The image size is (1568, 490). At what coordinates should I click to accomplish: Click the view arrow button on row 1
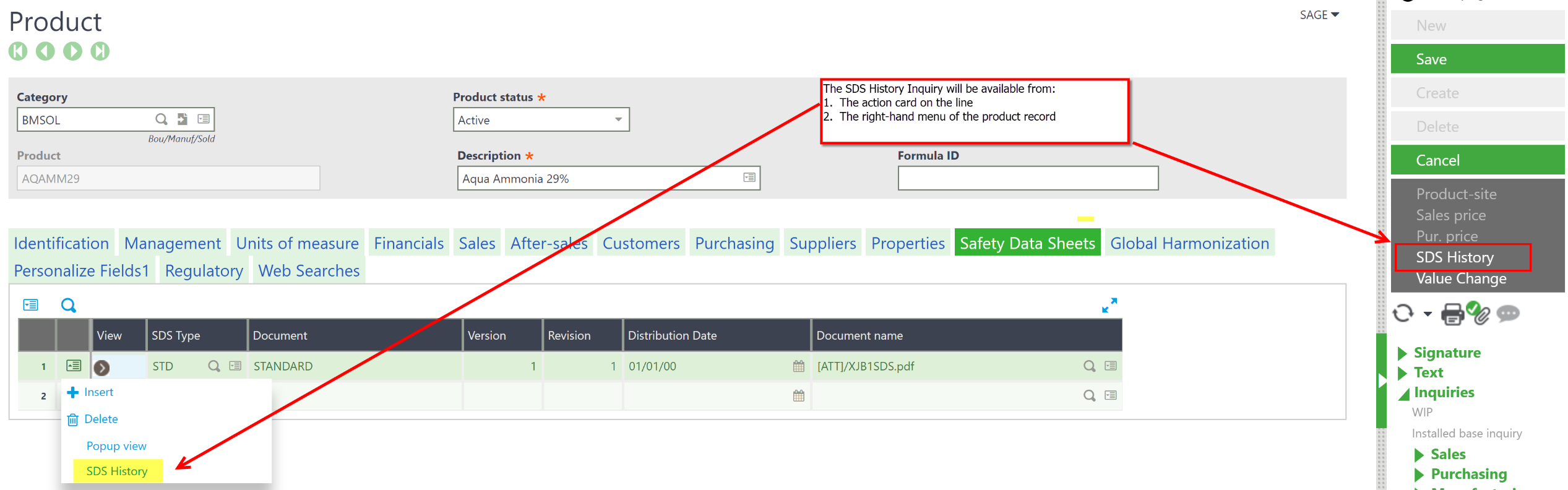pos(102,367)
